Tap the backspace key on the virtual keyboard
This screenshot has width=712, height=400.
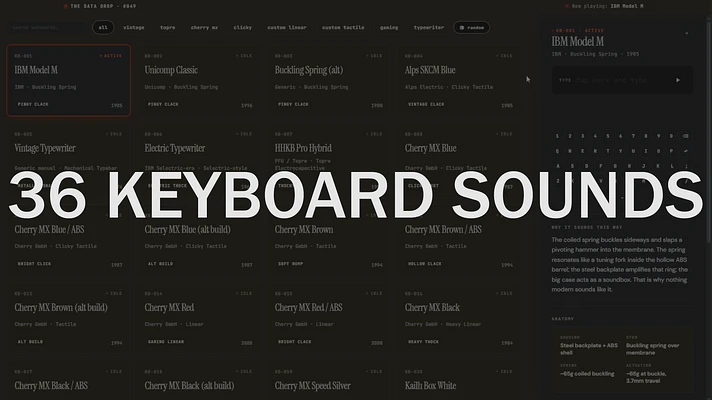tap(685, 136)
